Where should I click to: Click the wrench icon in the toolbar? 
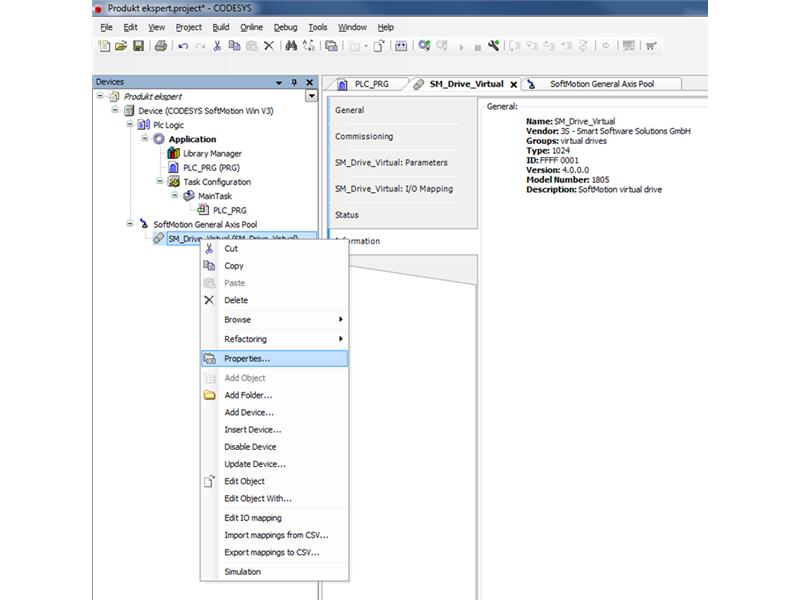point(493,46)
